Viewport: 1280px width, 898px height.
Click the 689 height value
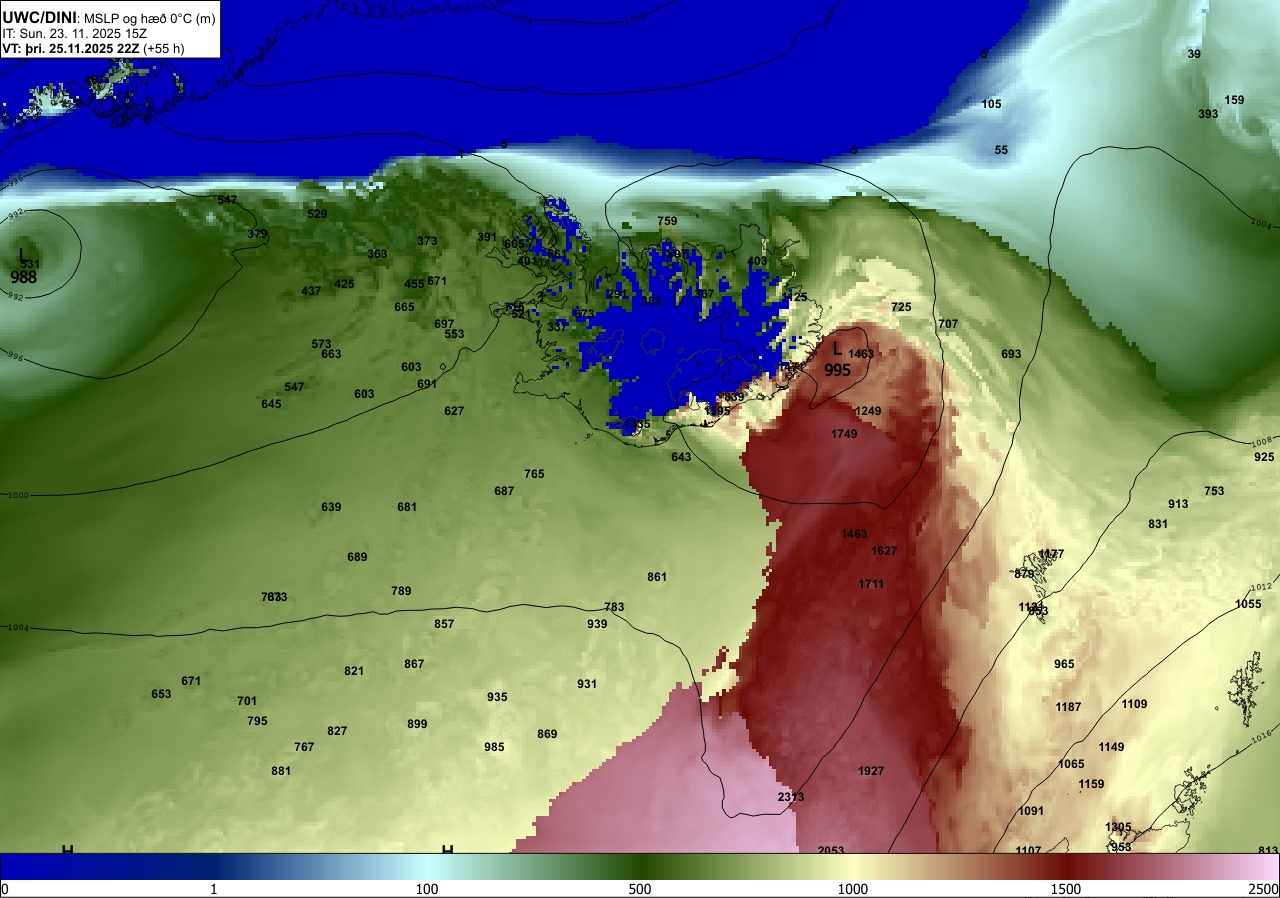point(357,557)
